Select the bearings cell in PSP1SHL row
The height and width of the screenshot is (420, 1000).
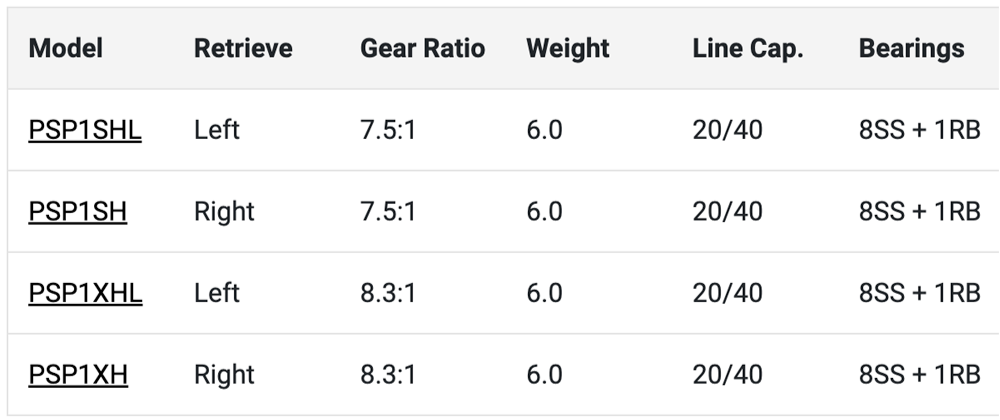point(918,130)
